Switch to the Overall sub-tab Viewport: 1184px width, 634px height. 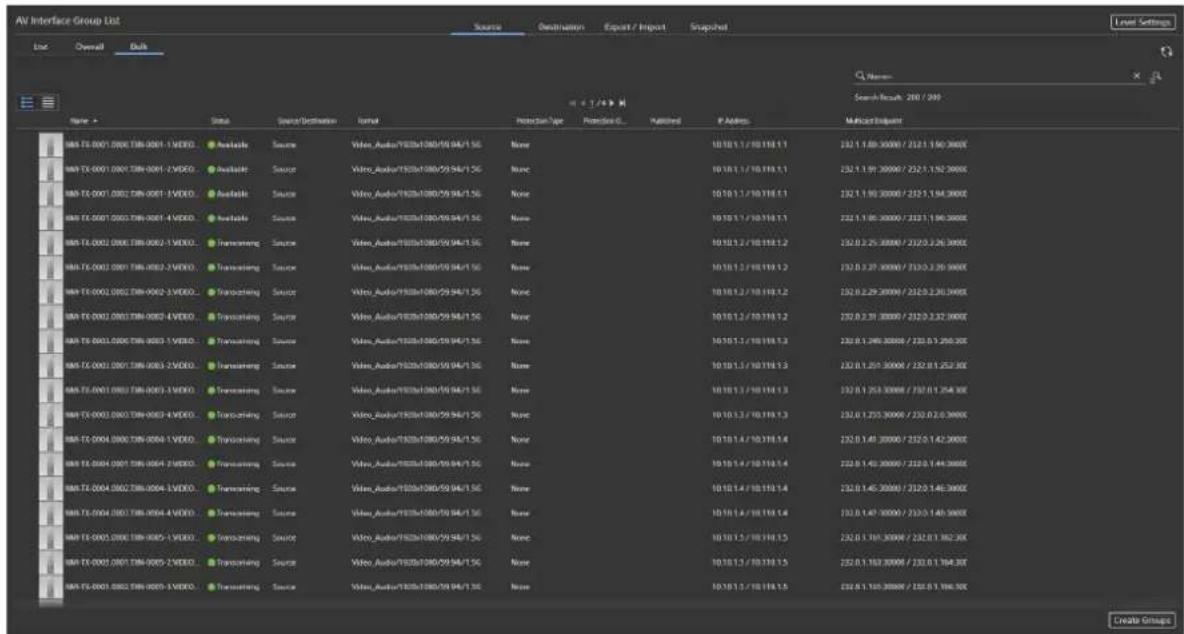[x=89, y=47]
